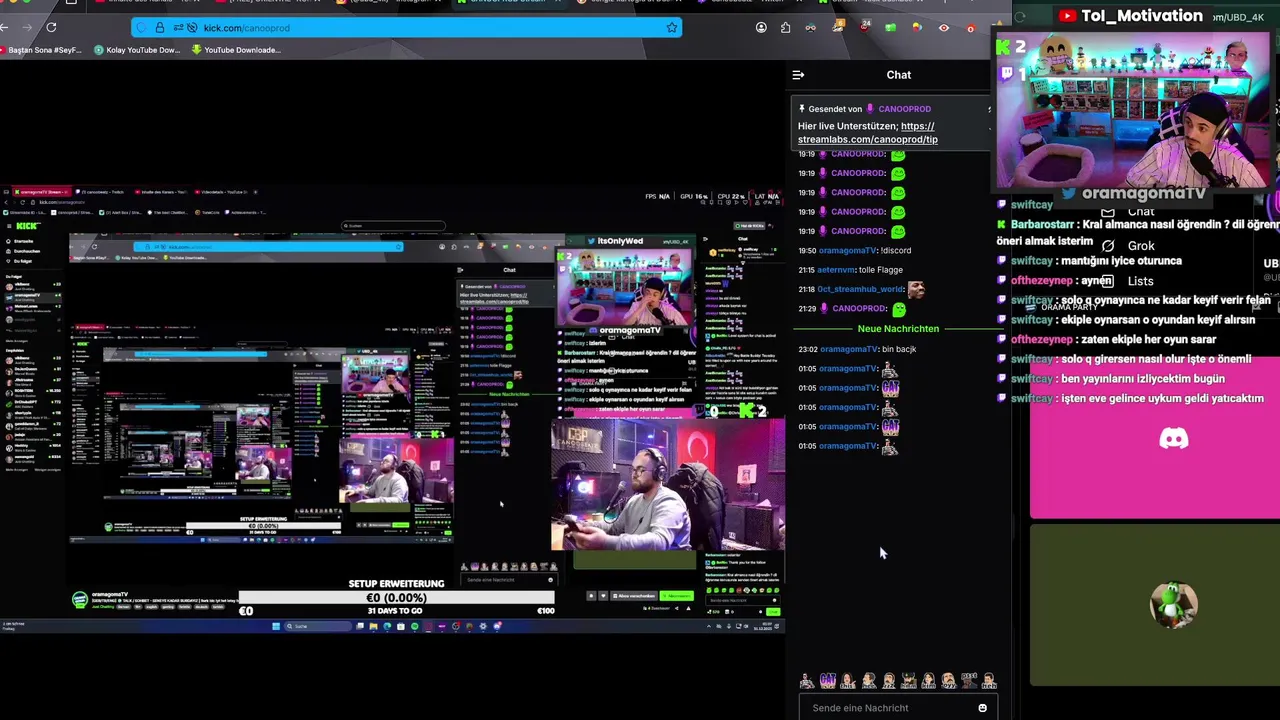Click CANOOPROD name in pinned message header
1280x720 pixels.
tap(904, 109)
